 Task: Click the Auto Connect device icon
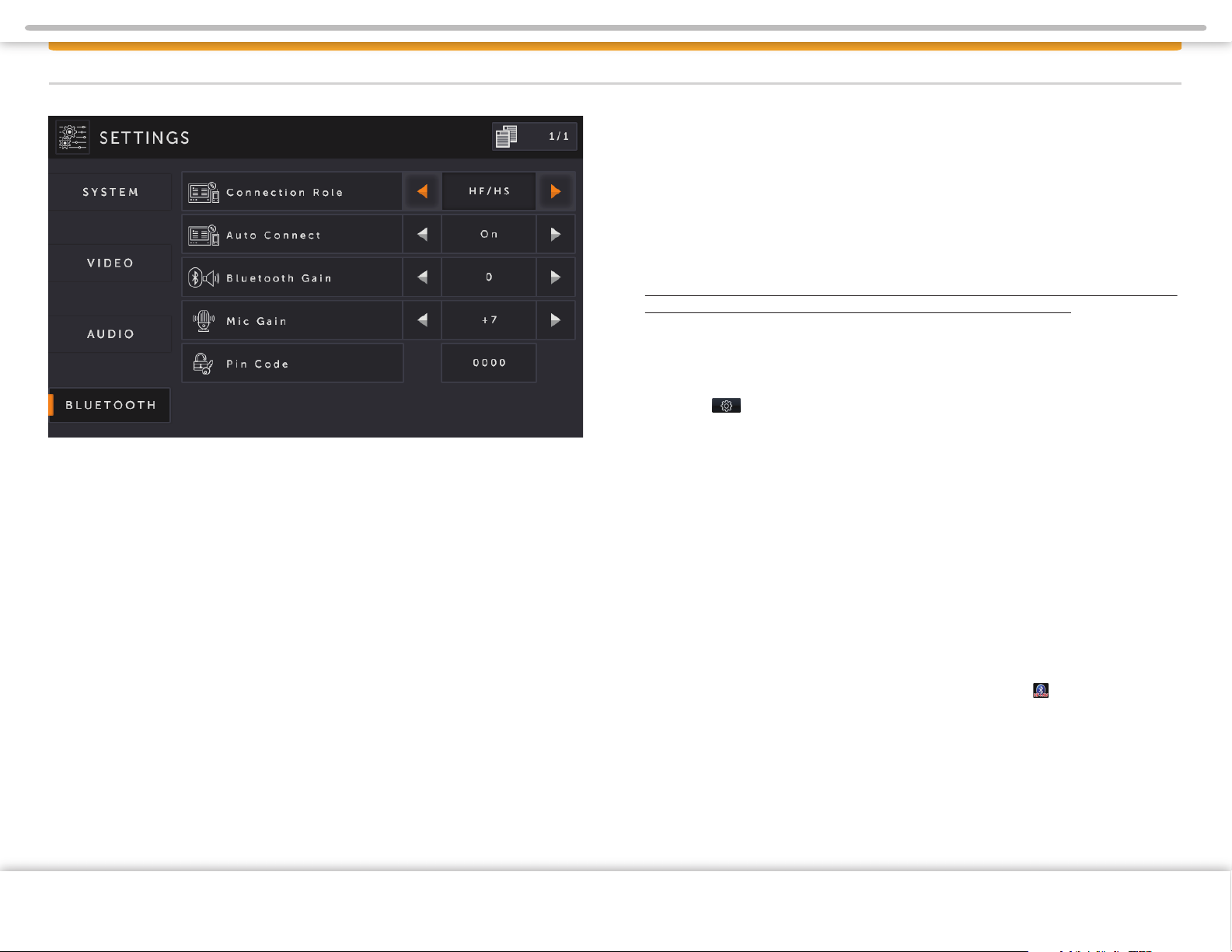tap(204, 235)
